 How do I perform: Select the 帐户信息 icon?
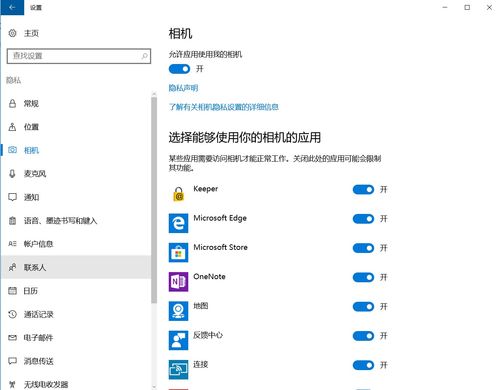[12, 244]
